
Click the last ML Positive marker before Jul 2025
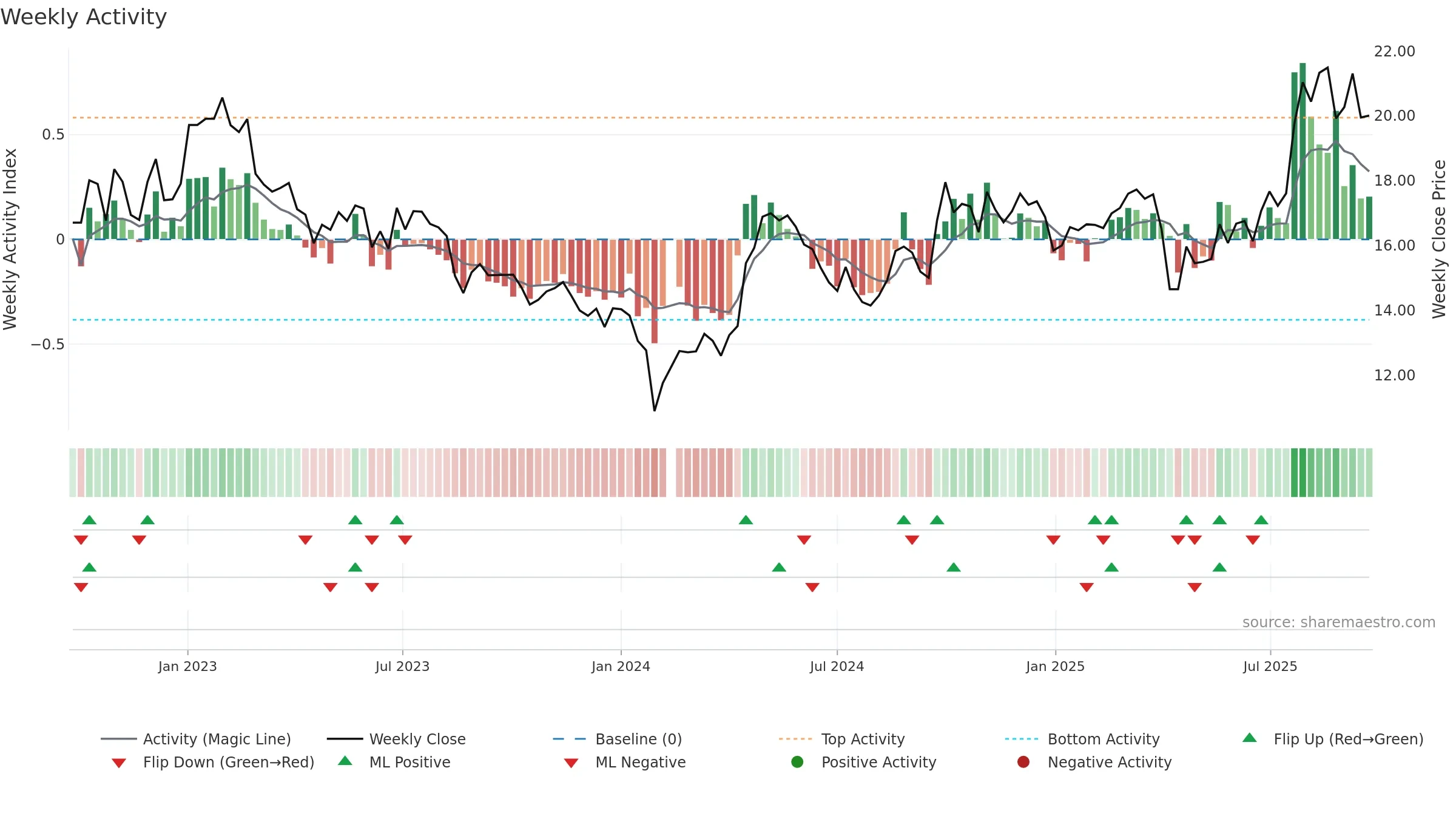click(x=1219, y=567)
